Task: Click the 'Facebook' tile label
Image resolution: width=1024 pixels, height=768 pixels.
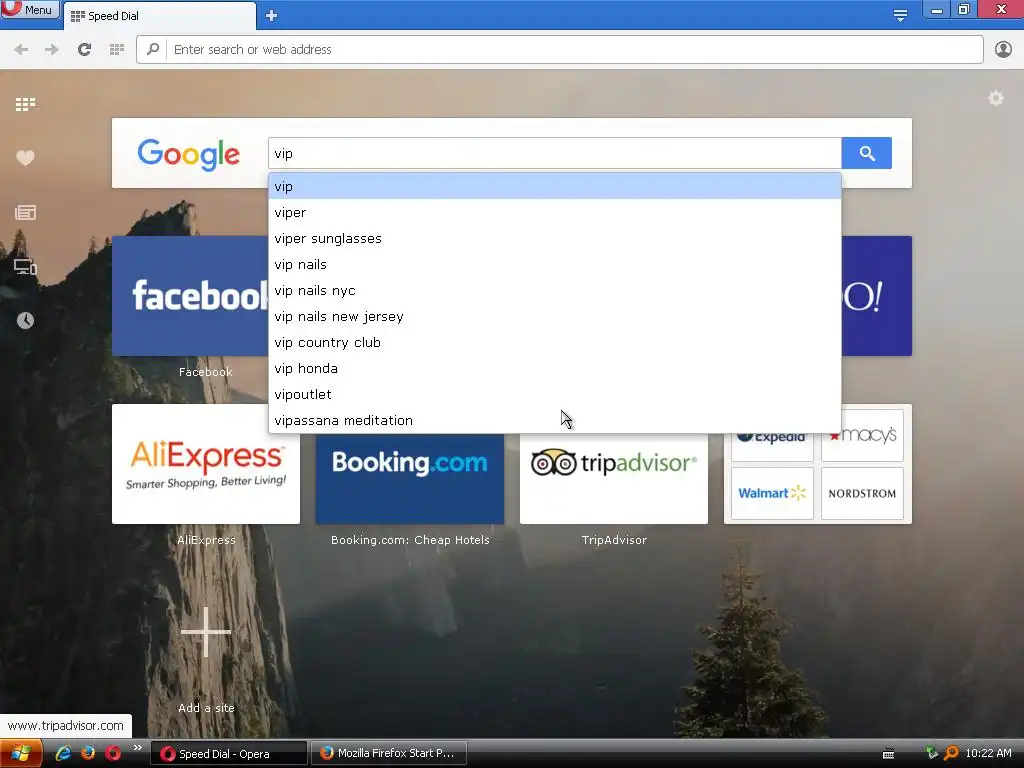Action: (x=206, y=372)
